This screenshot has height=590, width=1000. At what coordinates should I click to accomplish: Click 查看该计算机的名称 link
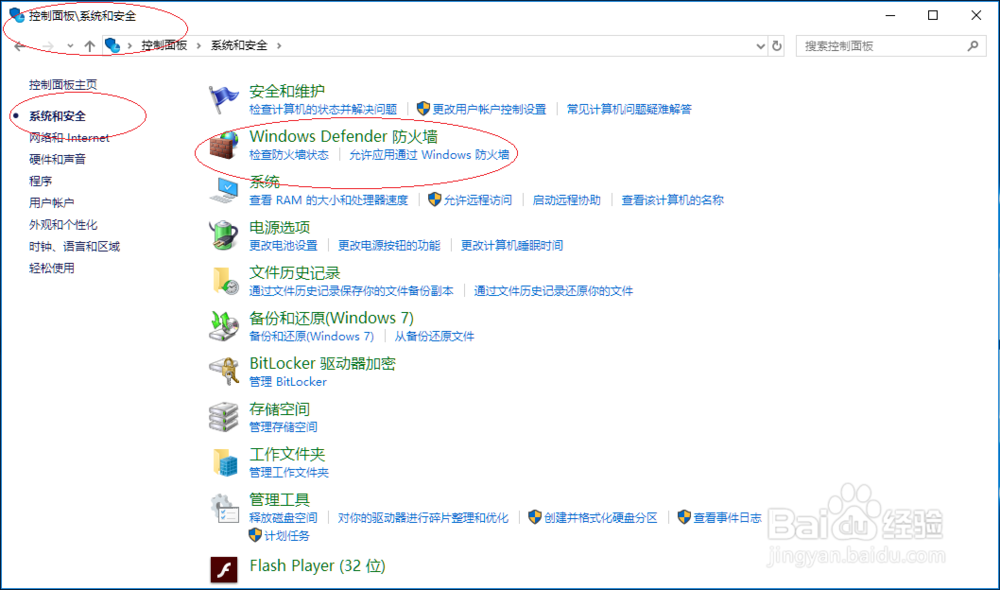pos(672,200)
